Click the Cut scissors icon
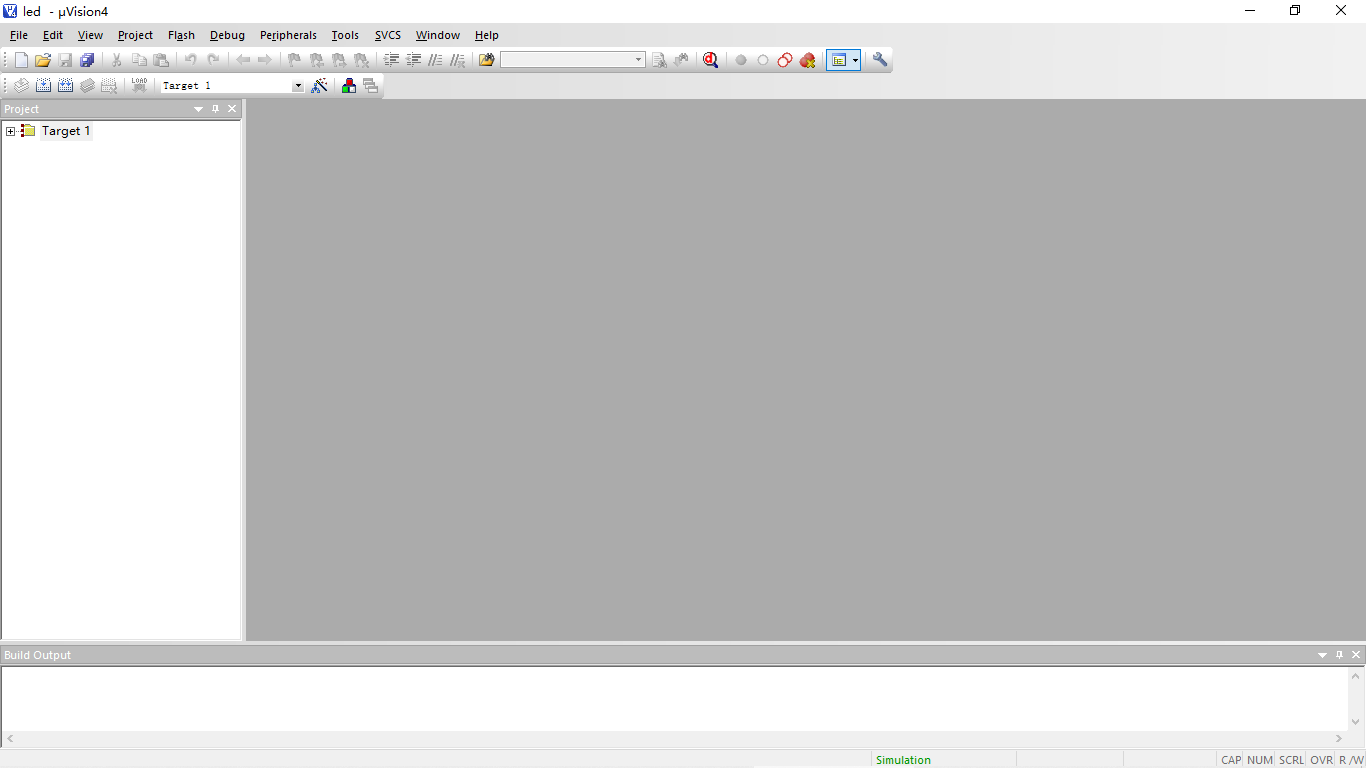 117,60
